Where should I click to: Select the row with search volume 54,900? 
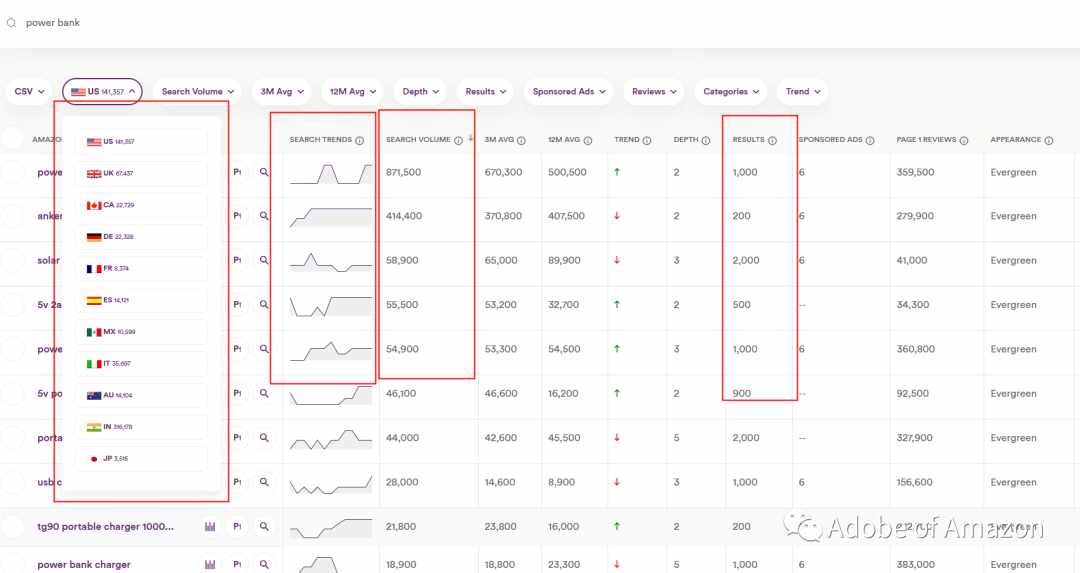[x=12, y=349]
